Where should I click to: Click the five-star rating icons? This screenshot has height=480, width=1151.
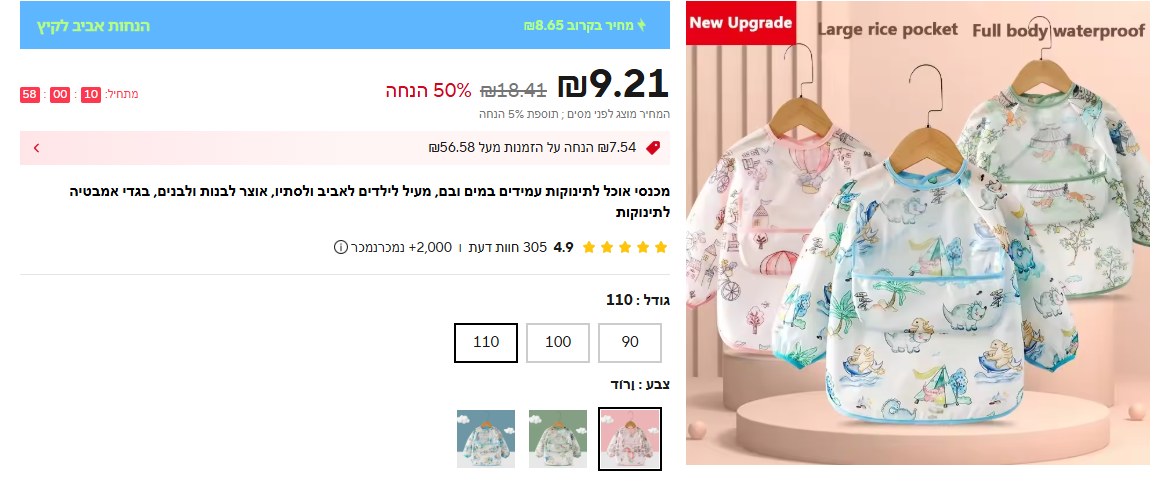625,247
